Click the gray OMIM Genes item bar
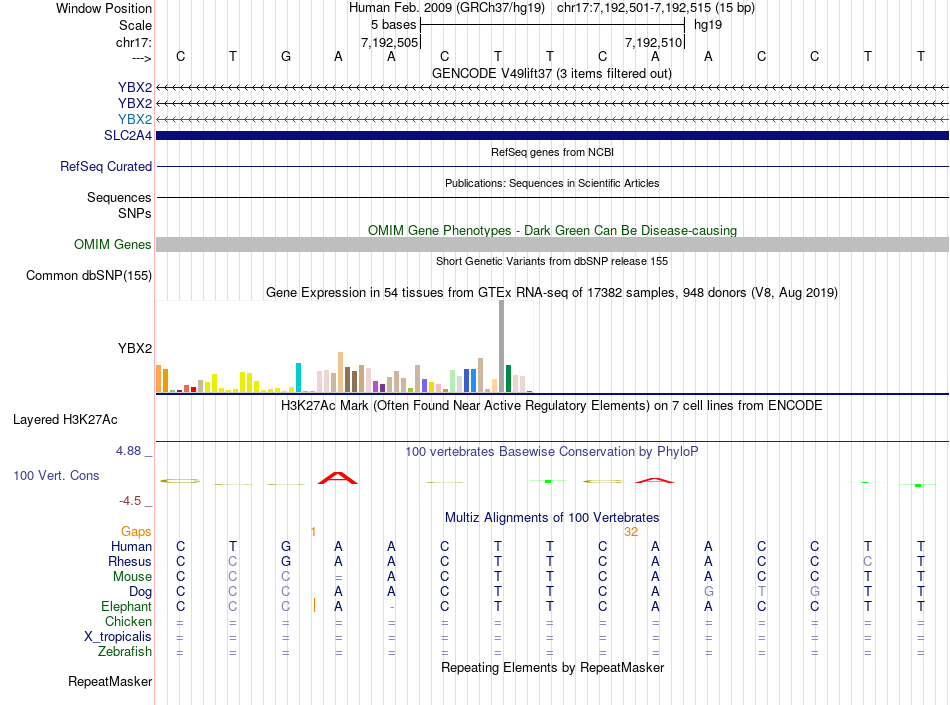The height and width of the screenshot is (705, 950). tap(552, 245)
